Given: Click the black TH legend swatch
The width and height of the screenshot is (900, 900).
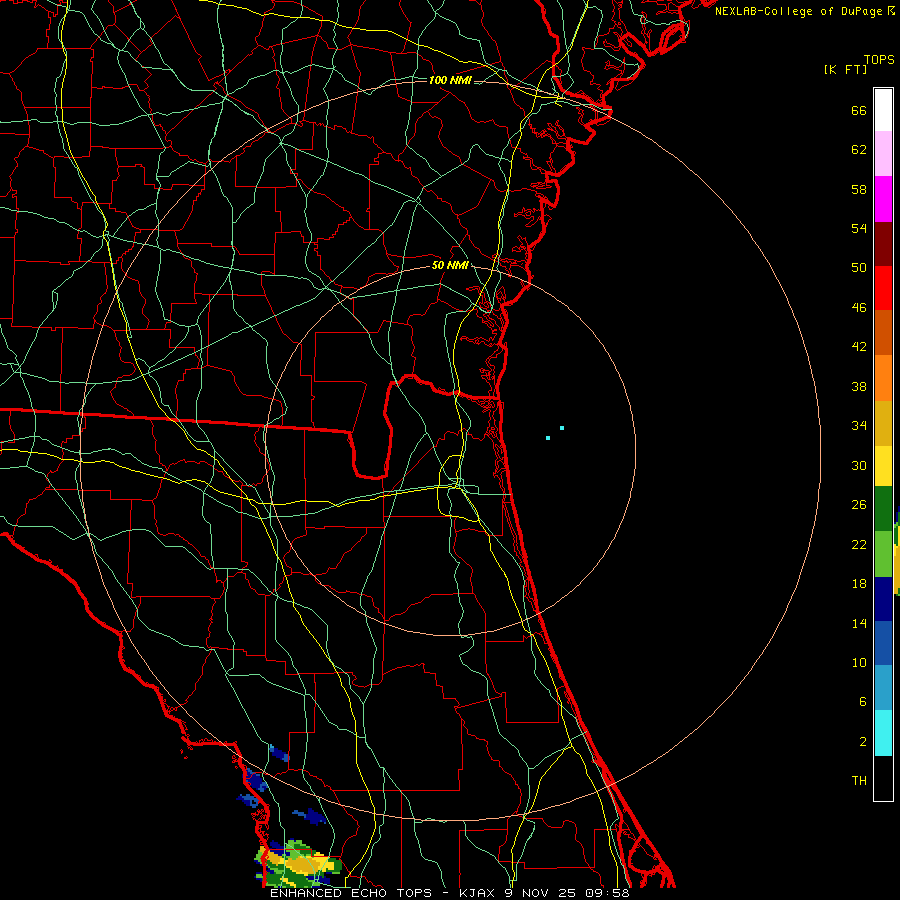Looking at the screenshot, I should (883, 778).
